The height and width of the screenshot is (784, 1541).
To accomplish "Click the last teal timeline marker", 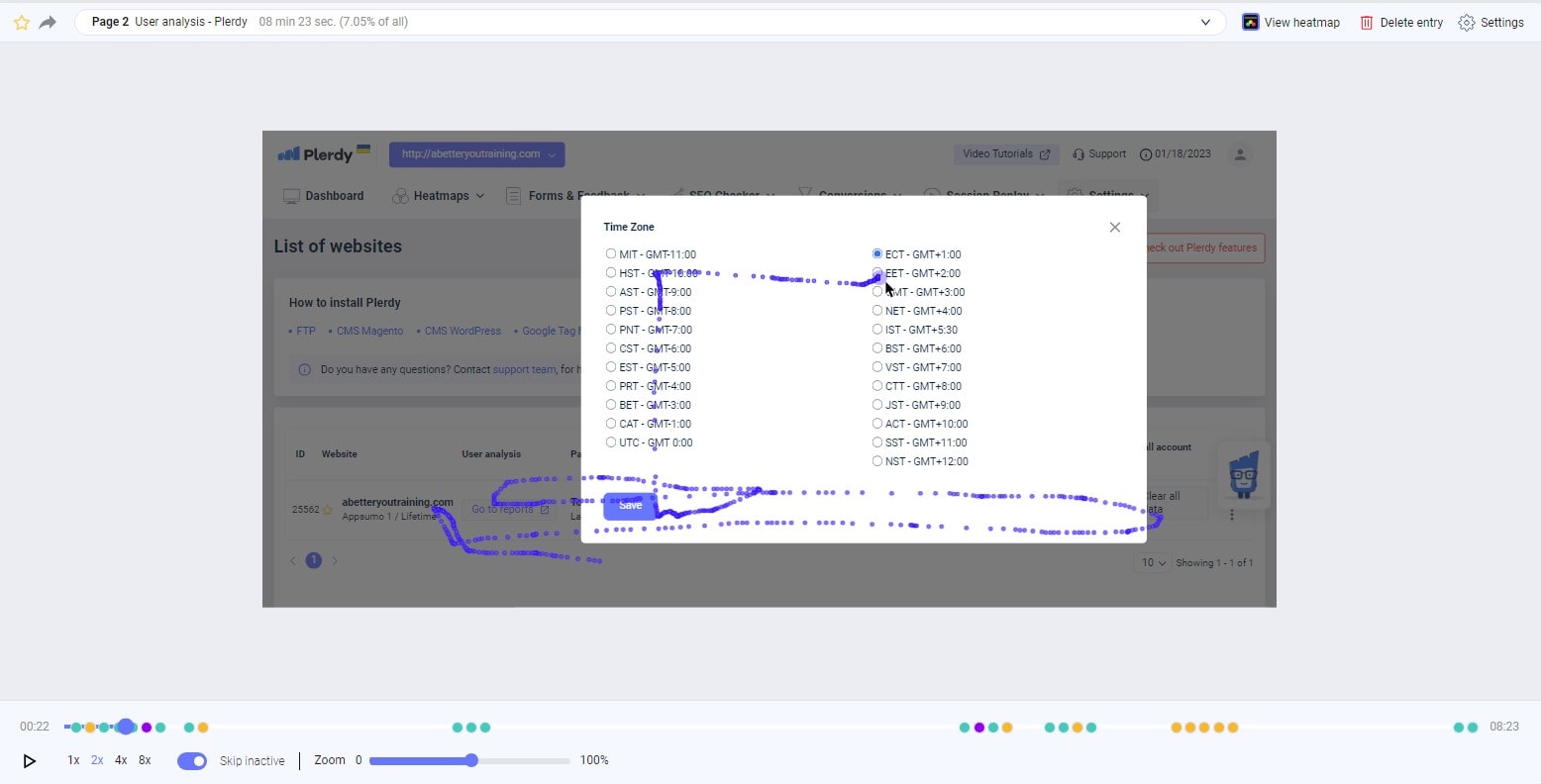I will [1473, 728].
